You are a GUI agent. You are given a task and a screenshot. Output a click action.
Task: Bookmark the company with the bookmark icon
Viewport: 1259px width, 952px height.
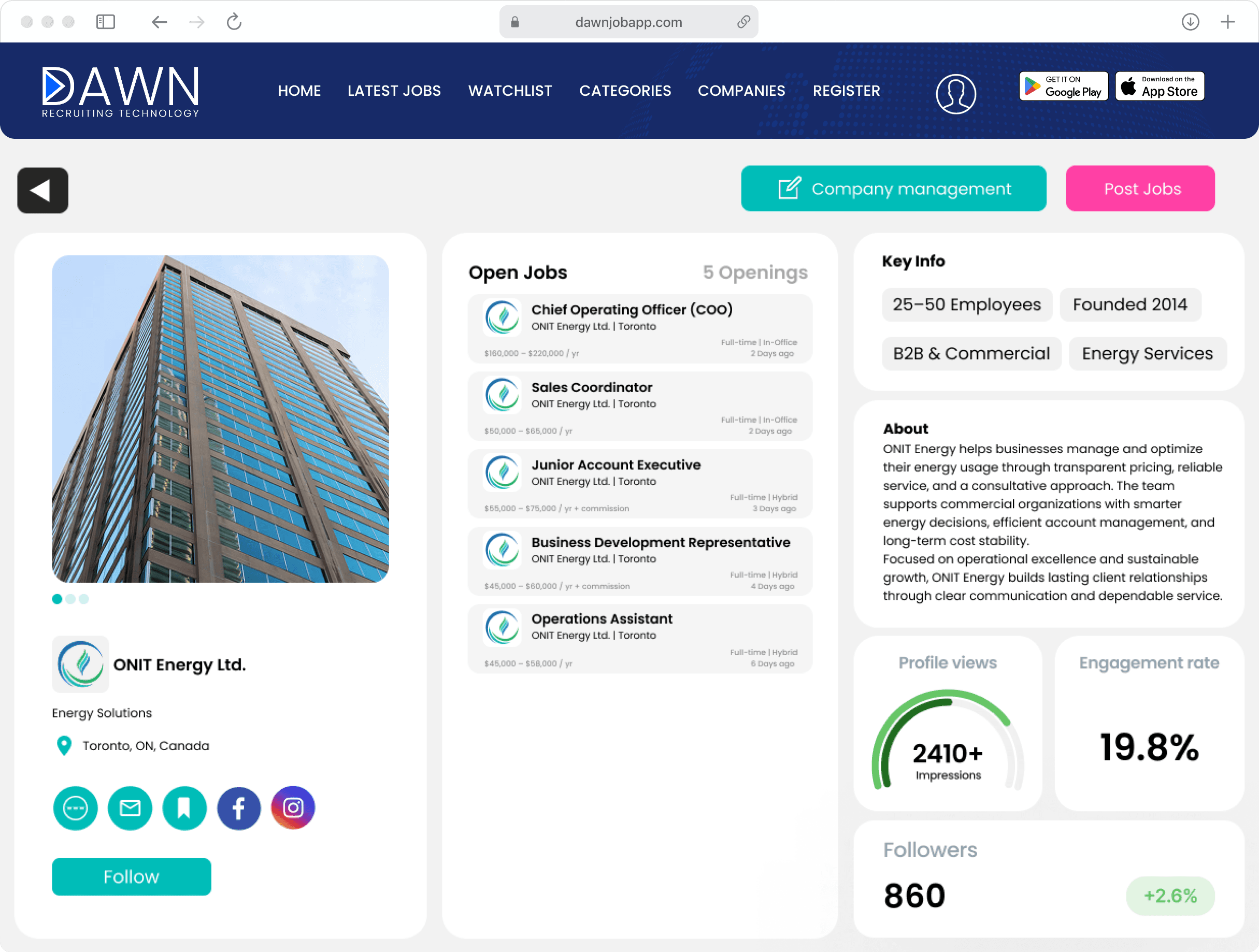184,807
